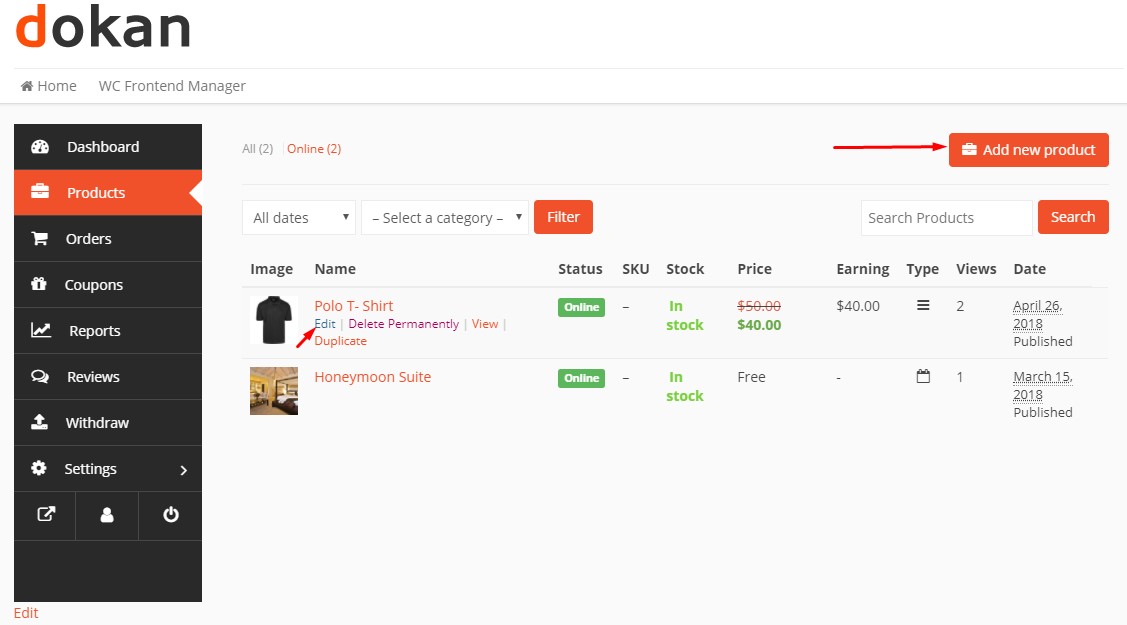Open Orders in the sidebar

[x=108, y=239]
